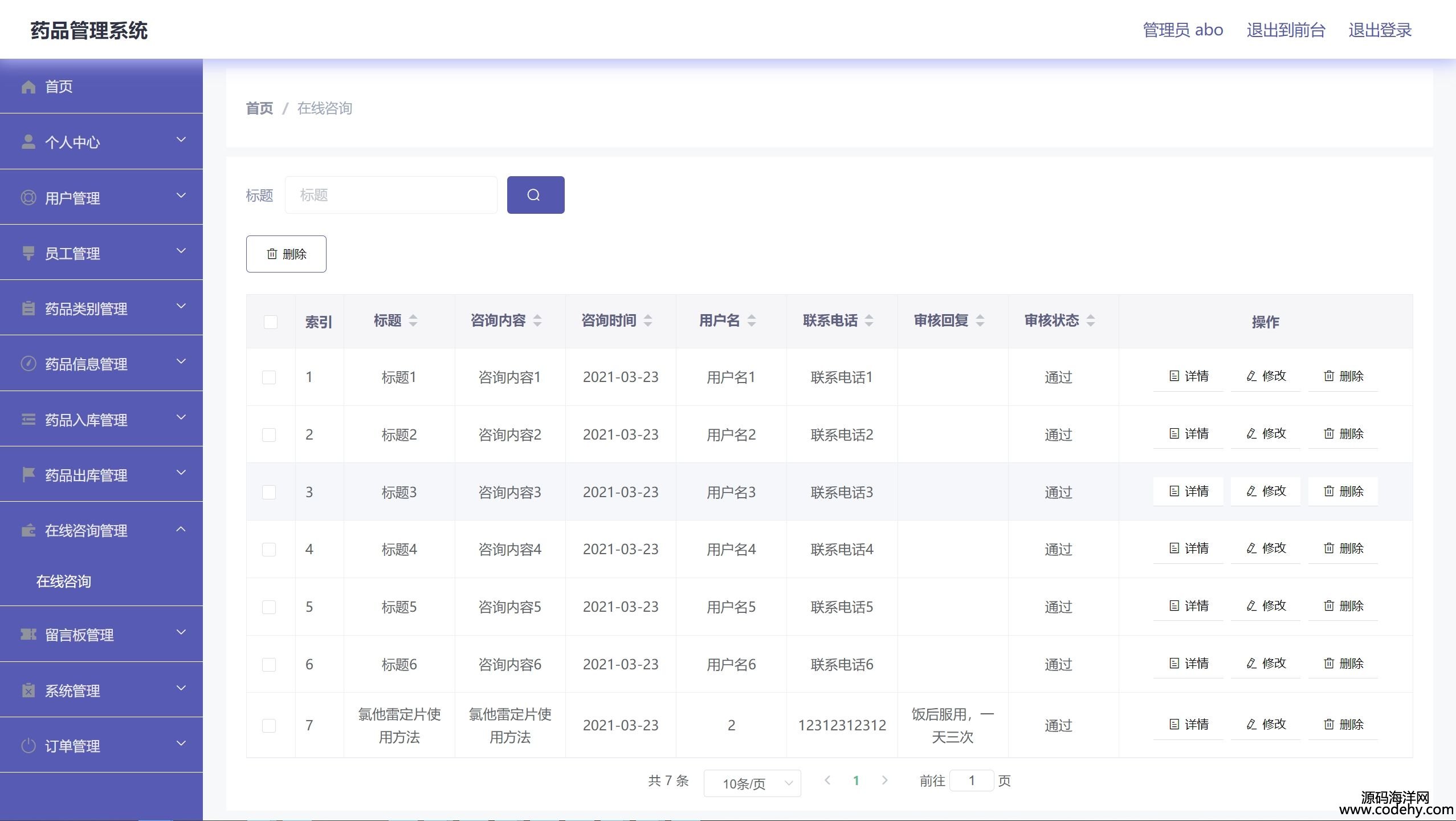Screen dimensions: 1456x821
Task: Go to next page arrow
Action: coord(884,781)
